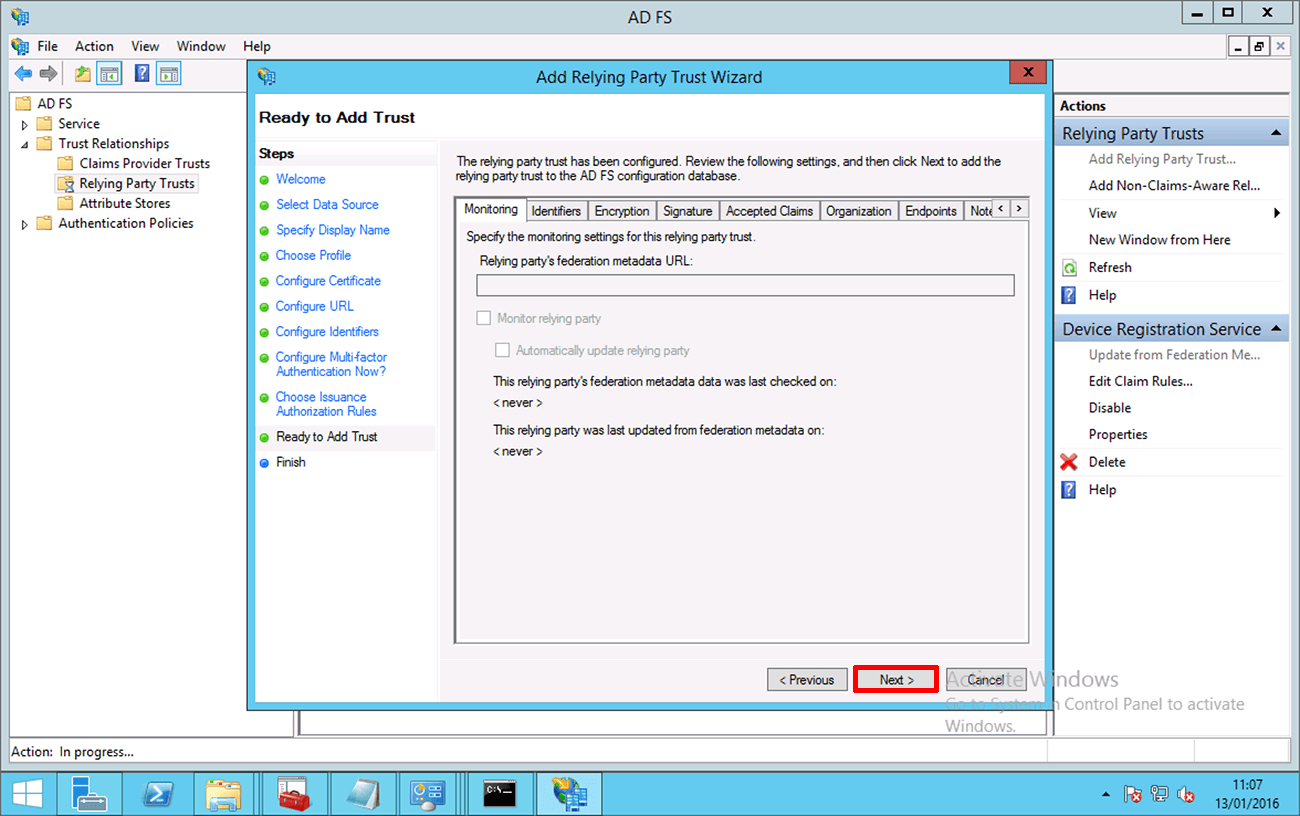Switch to the Organization tab
1300x816 pixels.
coord(858,211)
